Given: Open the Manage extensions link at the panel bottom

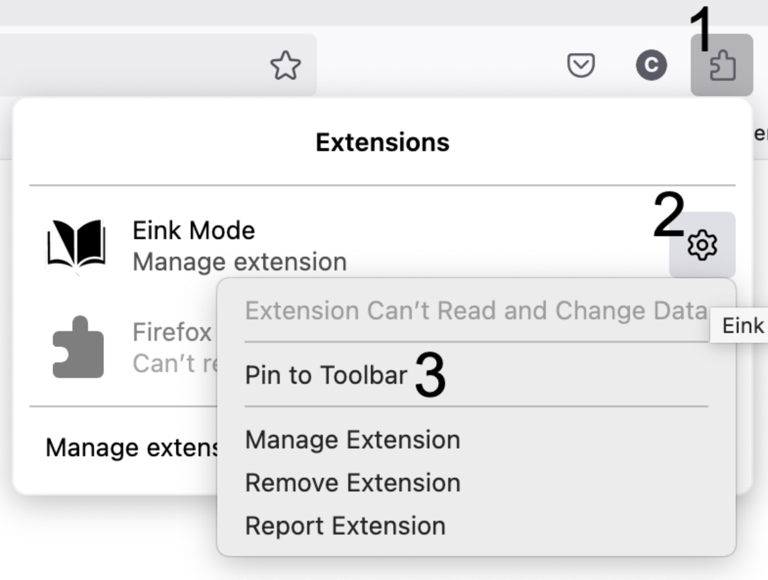Looking at the screenshot, I should point(130,447).
